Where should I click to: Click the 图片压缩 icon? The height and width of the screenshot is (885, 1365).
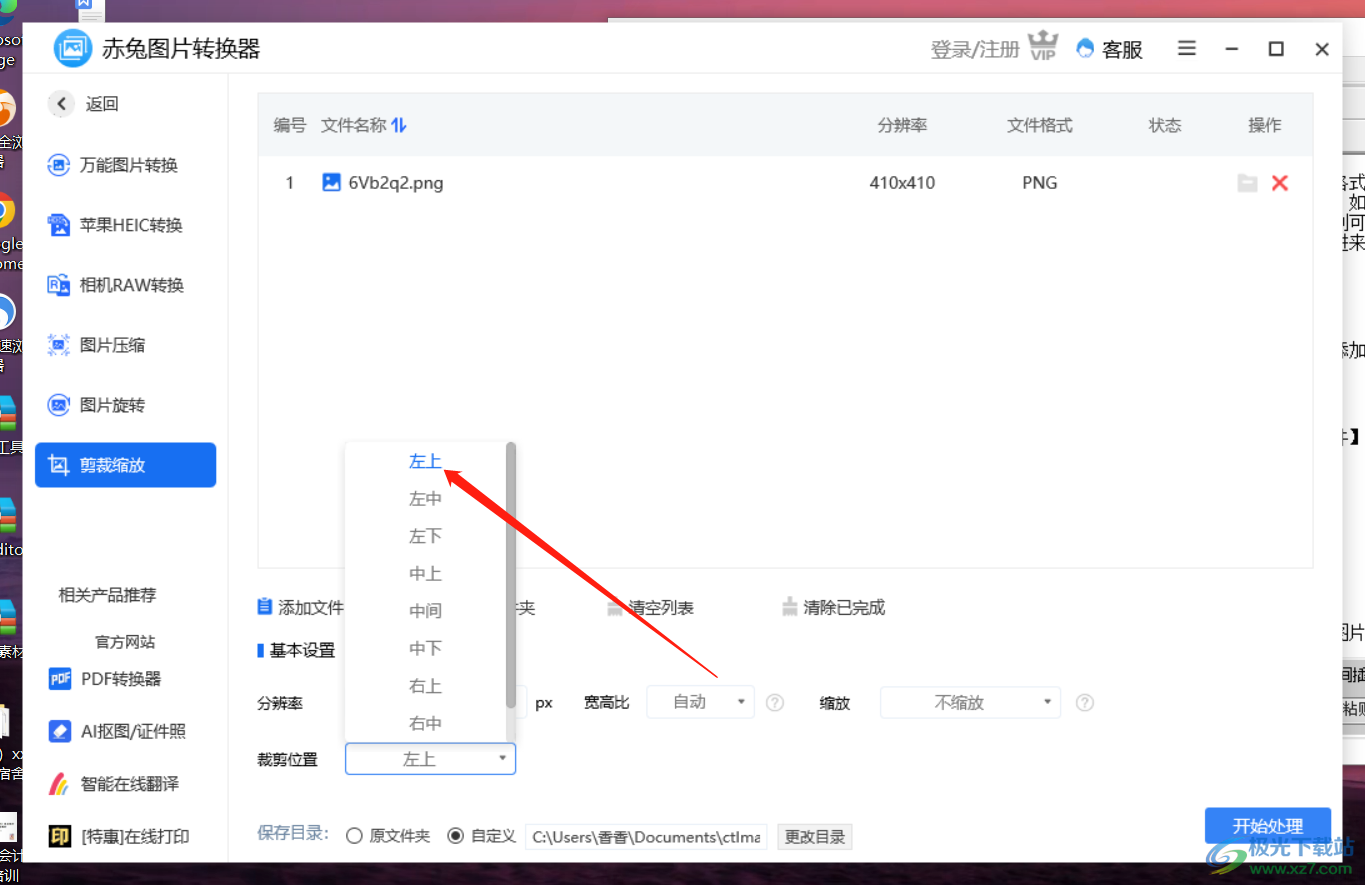coord(59,345)
